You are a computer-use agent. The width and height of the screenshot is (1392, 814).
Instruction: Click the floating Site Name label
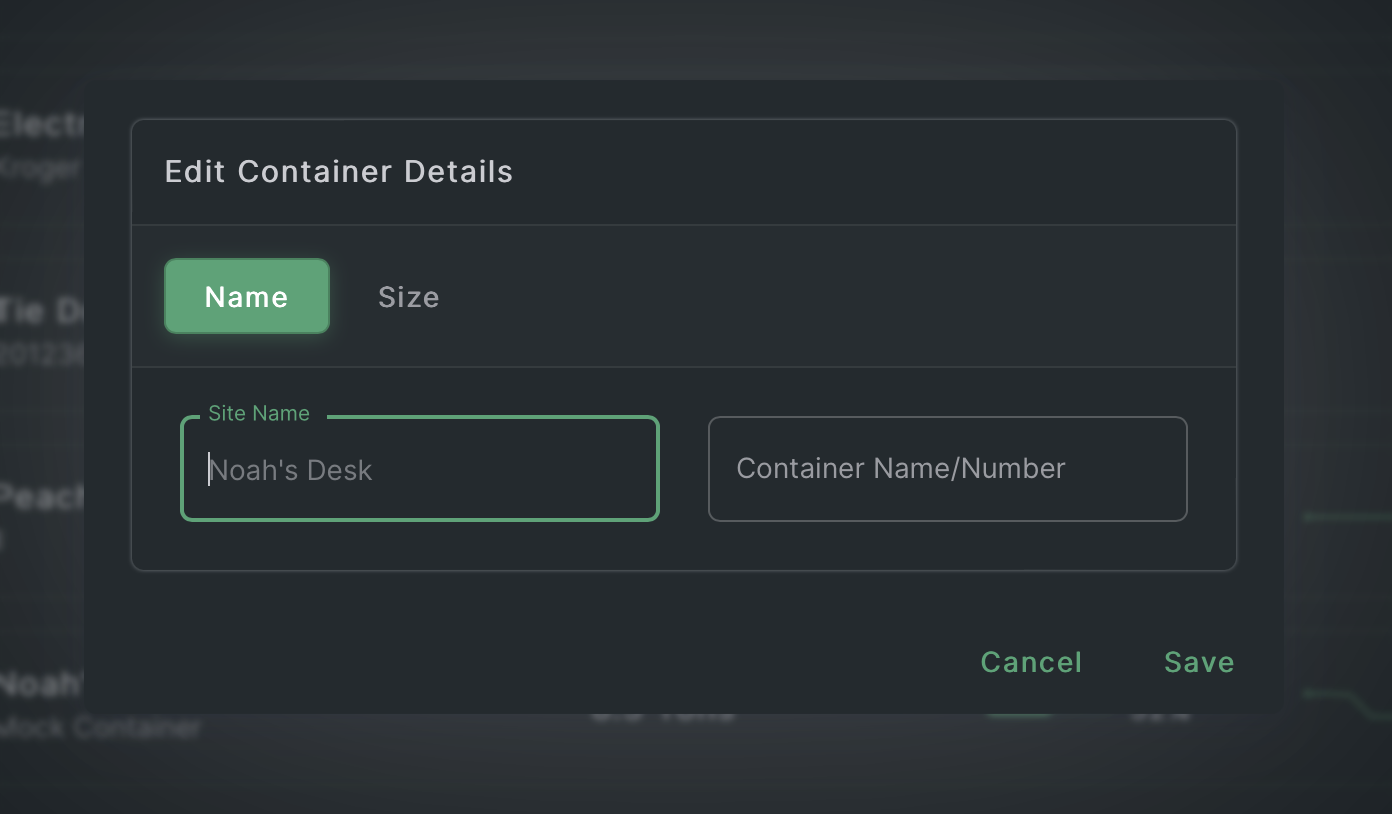click(x=259, y=413)
